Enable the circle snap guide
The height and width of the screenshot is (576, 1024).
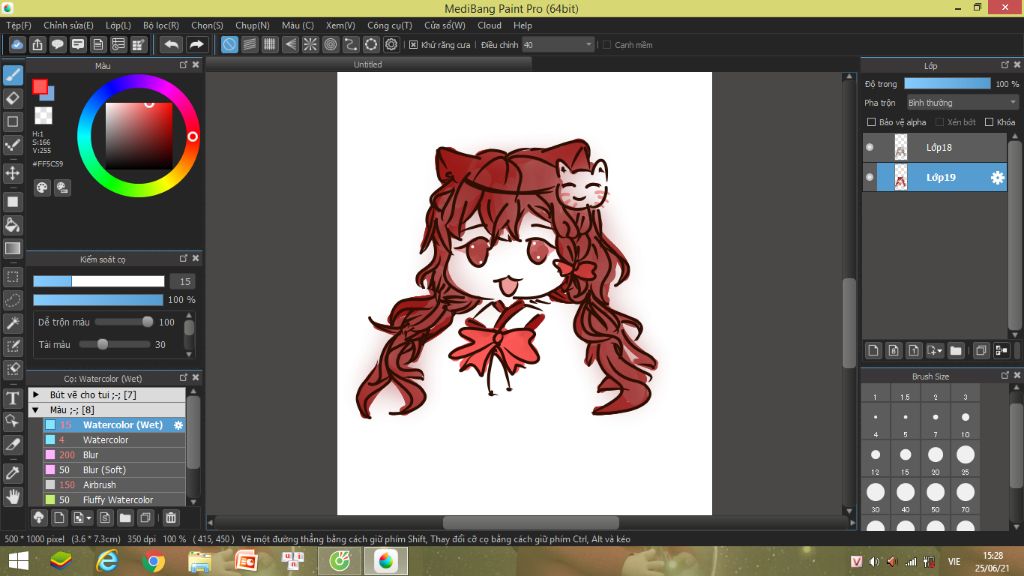click(x=330, y=44)
